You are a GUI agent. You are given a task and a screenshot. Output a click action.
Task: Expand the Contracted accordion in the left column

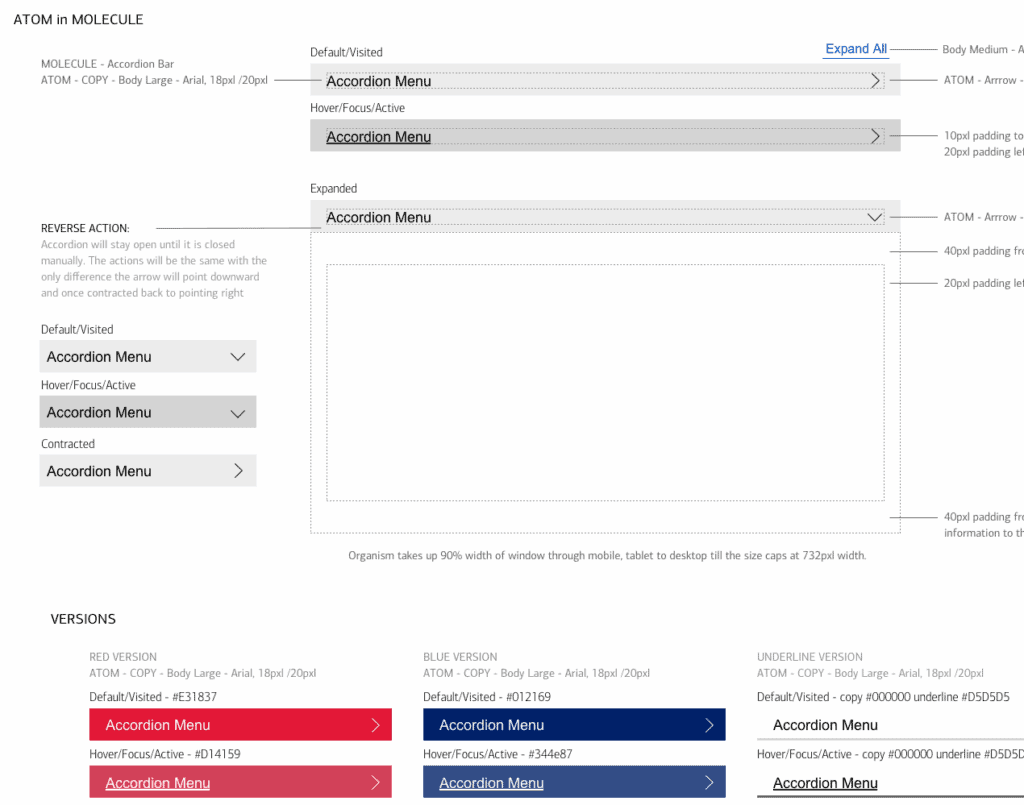click(148, 470)
